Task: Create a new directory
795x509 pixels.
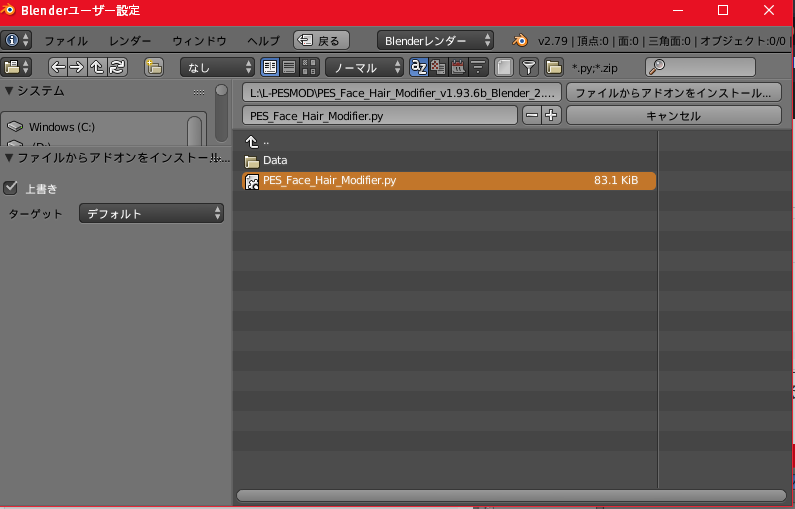Action: [154, 67]
